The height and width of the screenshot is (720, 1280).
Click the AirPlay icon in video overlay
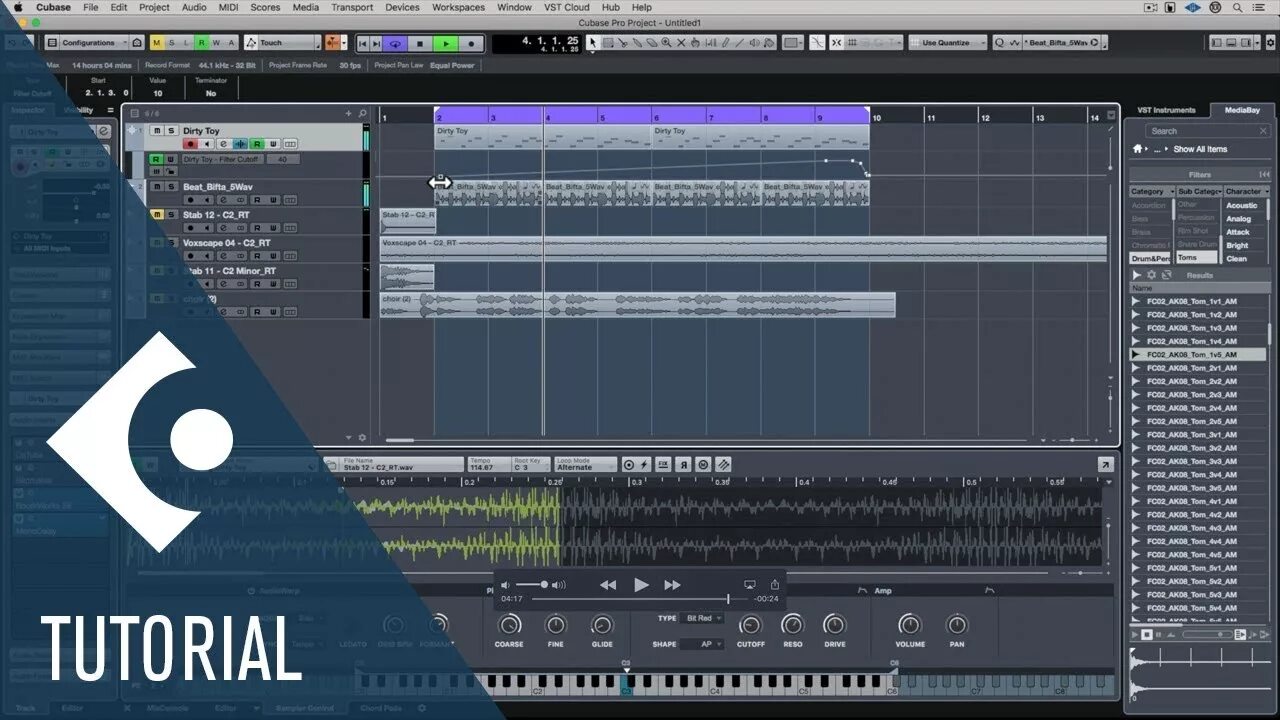coord(750,584)
